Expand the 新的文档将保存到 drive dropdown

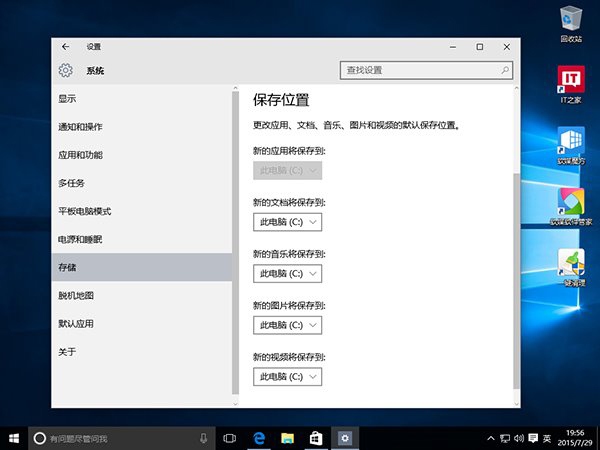point(288,221)
